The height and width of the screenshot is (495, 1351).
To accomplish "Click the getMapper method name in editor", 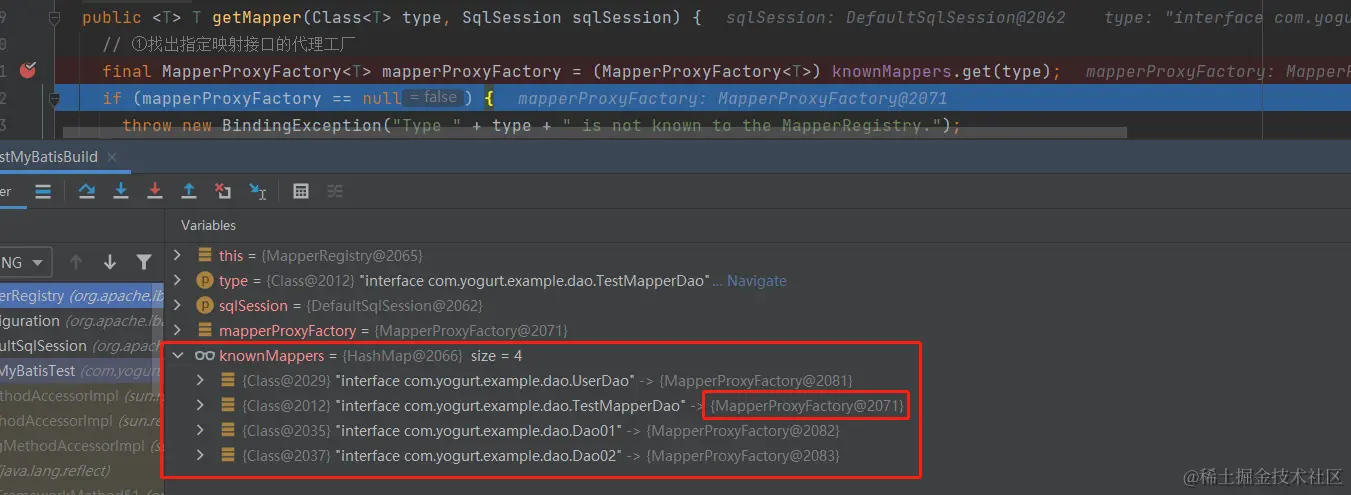I will 256,18.
